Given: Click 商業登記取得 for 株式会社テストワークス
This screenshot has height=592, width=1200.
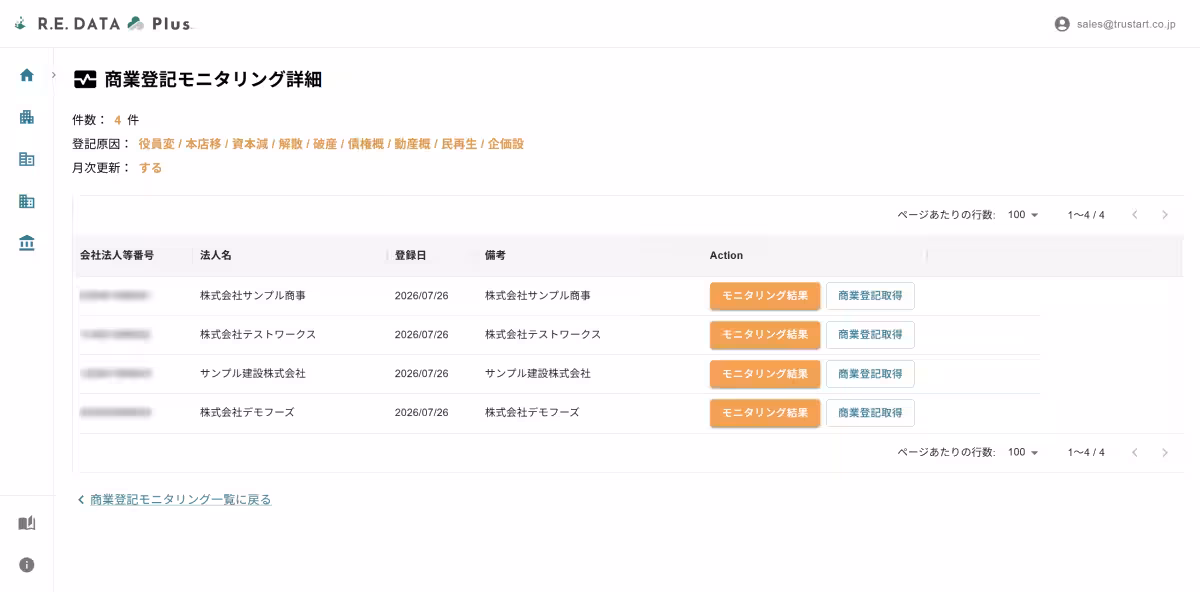Looking at the screenshot, I should click(870, 335).
